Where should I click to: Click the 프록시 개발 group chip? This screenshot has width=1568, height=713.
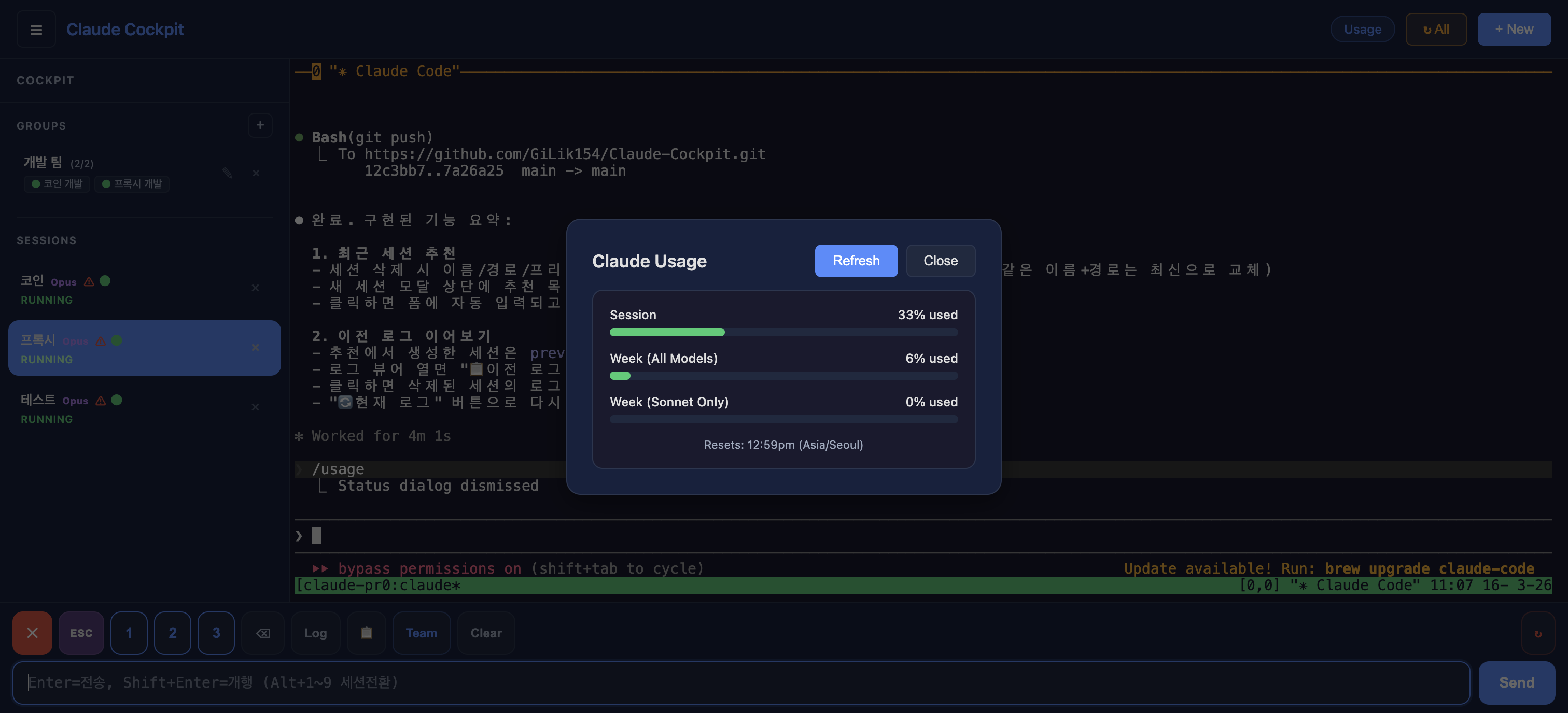[132, 184]
